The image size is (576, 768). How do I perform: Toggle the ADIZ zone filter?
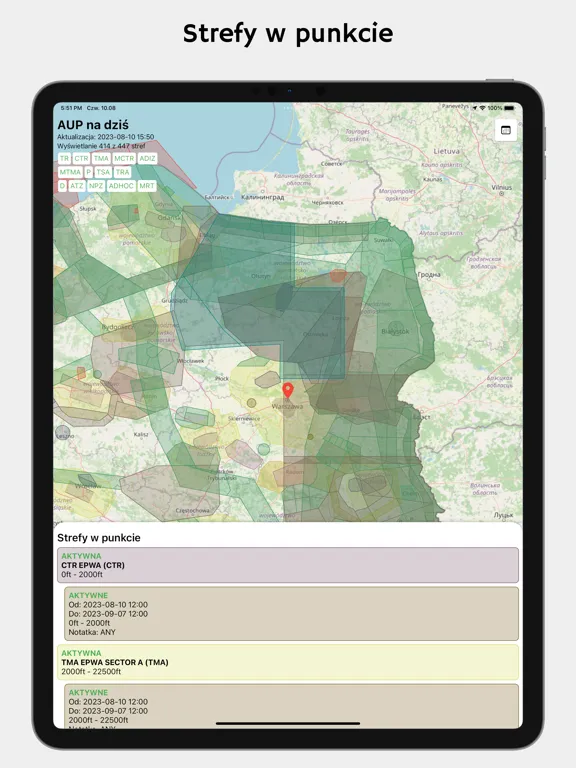147,158
